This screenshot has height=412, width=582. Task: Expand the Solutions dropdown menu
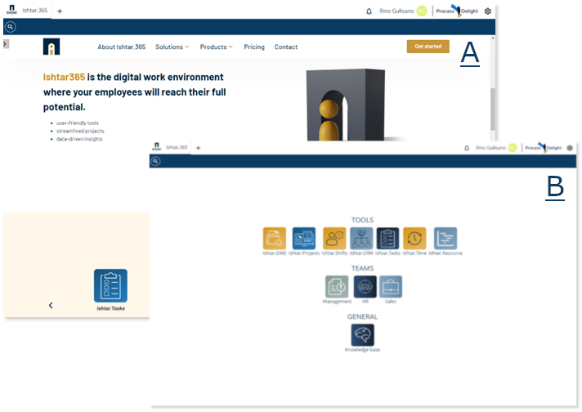point(172,47)
